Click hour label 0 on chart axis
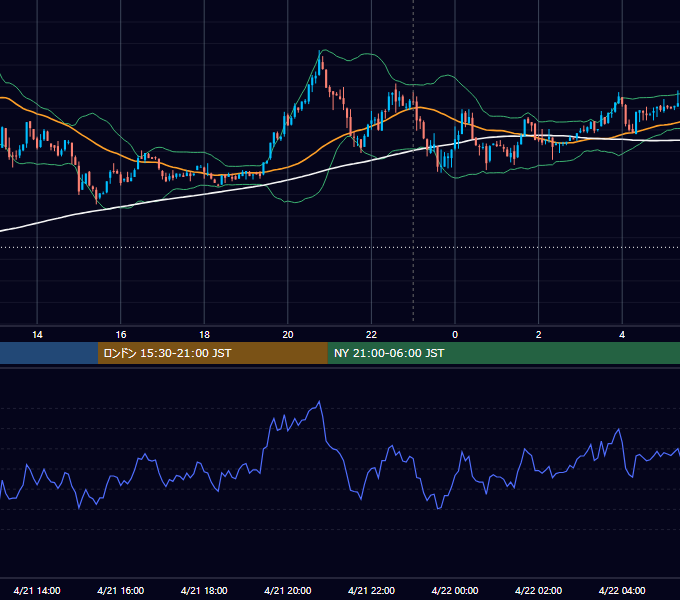 [455, 335]
